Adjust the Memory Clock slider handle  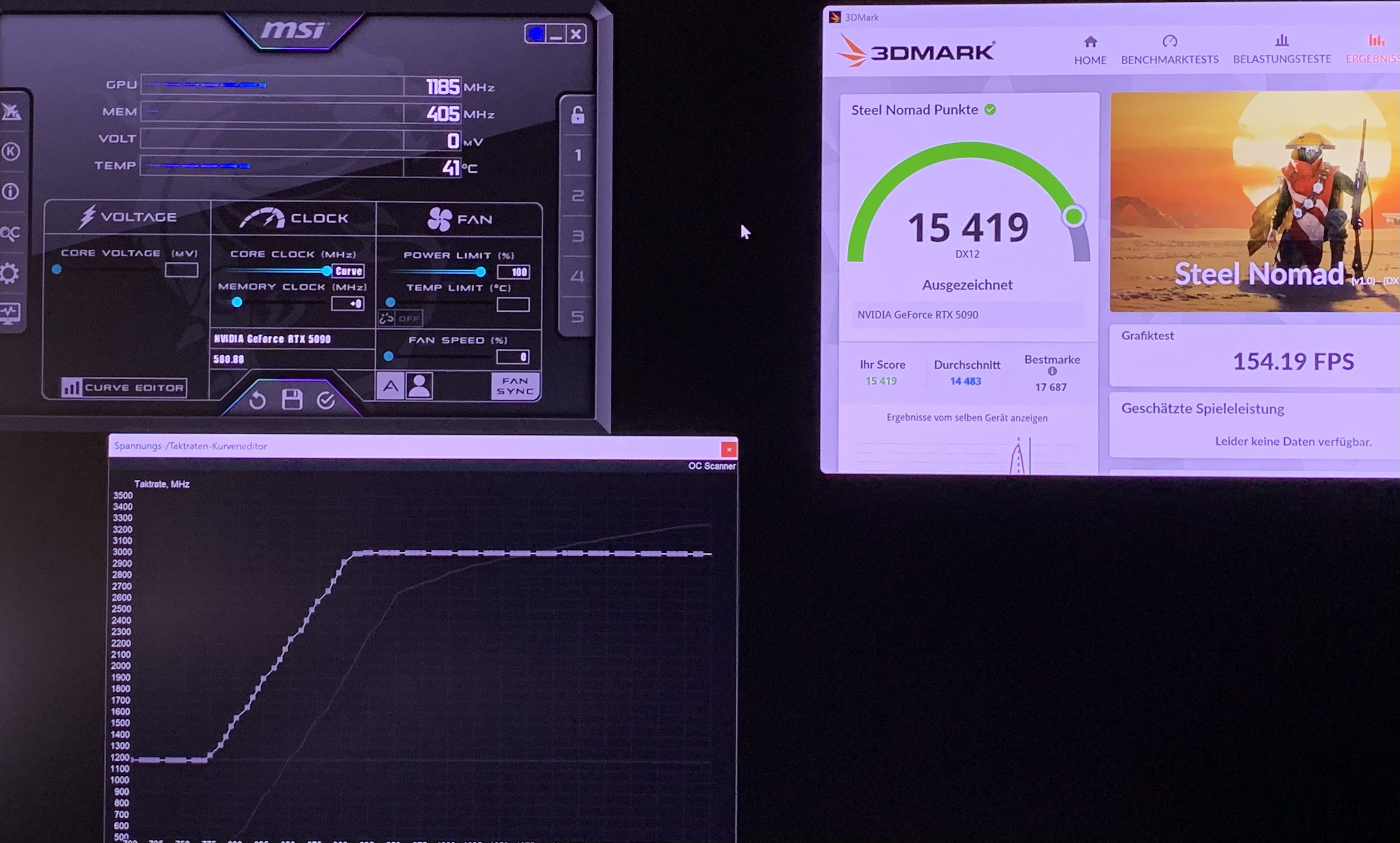click(x=237, y=302)
